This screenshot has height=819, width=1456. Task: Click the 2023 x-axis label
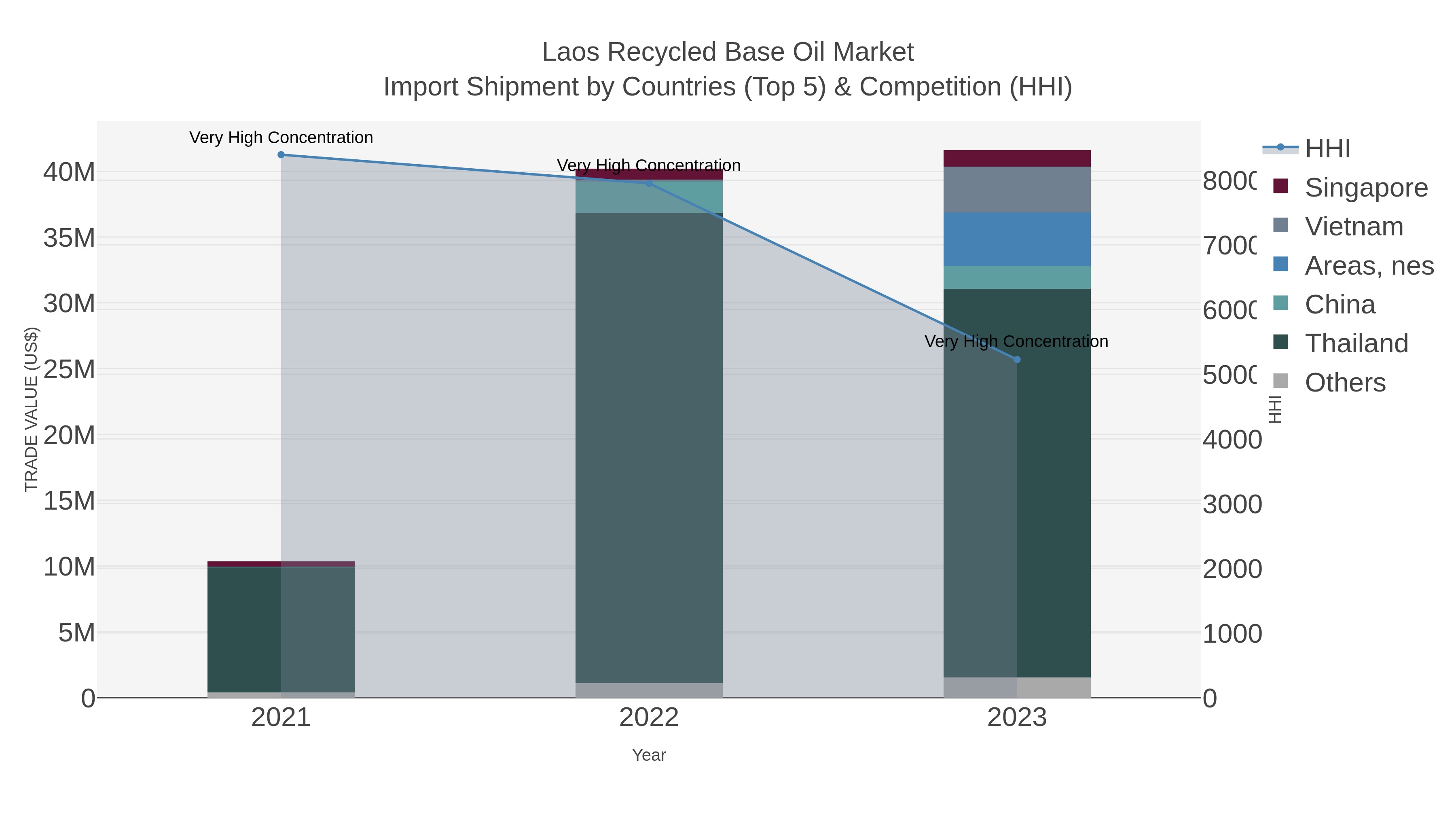point(1017,718)
